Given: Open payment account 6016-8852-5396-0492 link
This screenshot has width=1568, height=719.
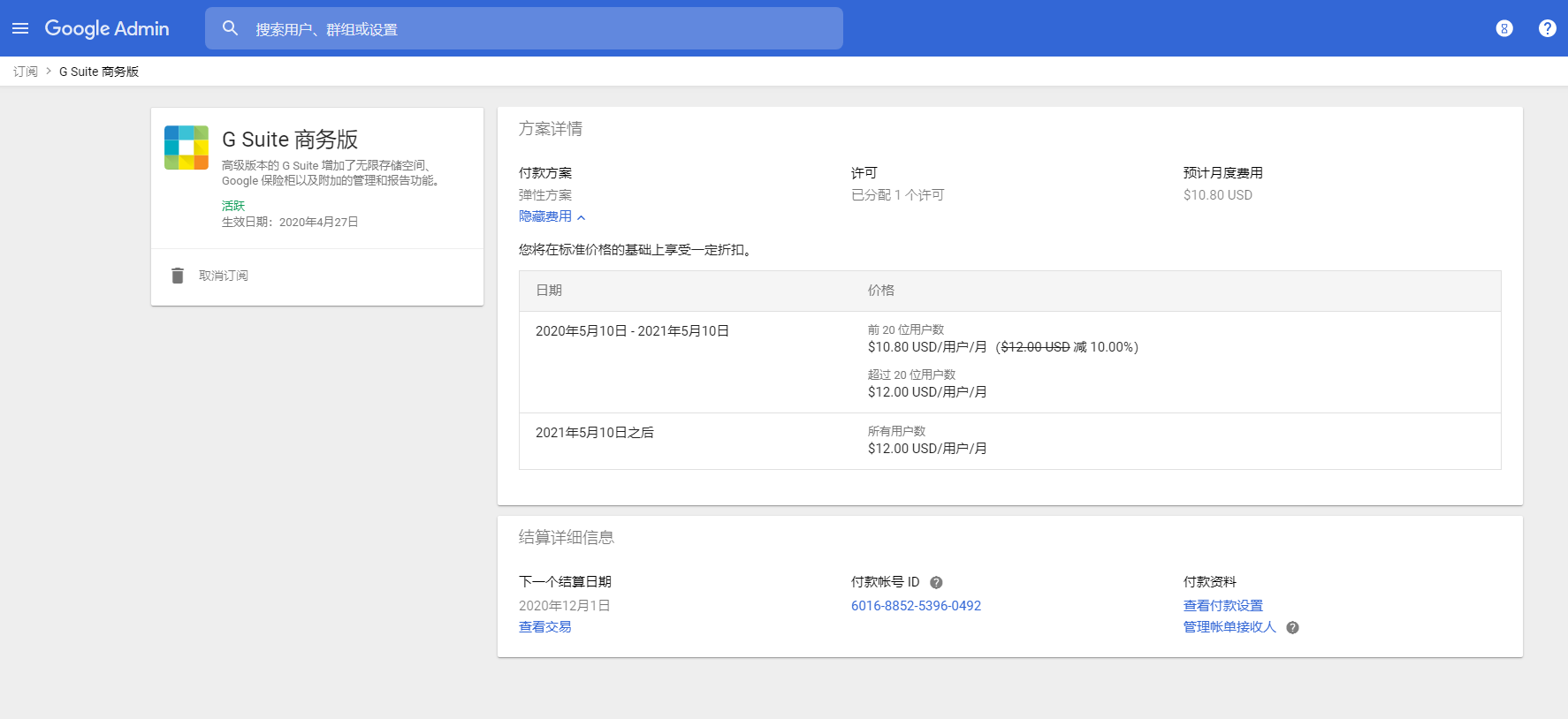Looking at the screenshot, I should pos(916,606).
